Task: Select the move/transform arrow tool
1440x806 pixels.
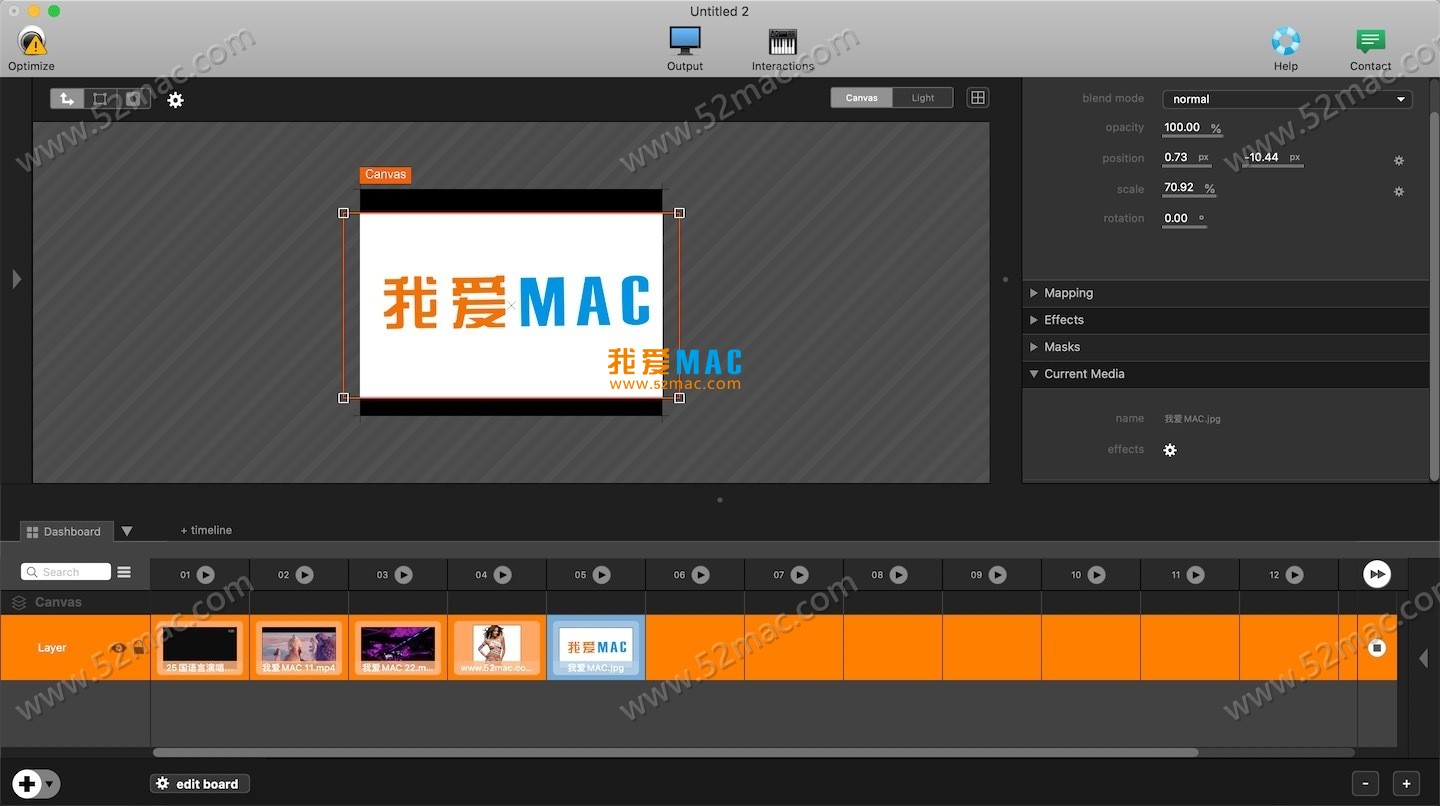Action: [67, 99]
